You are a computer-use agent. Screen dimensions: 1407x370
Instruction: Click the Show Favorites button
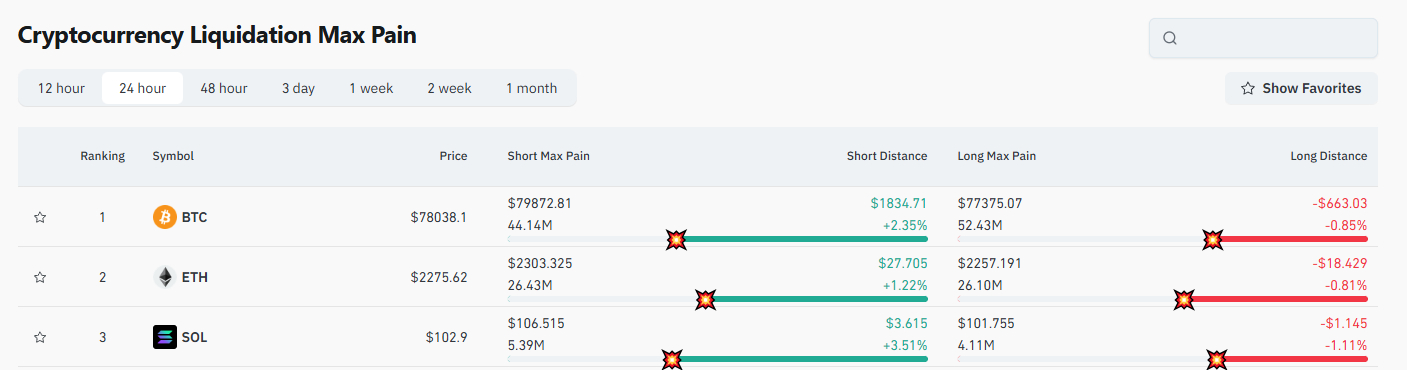1301,88
